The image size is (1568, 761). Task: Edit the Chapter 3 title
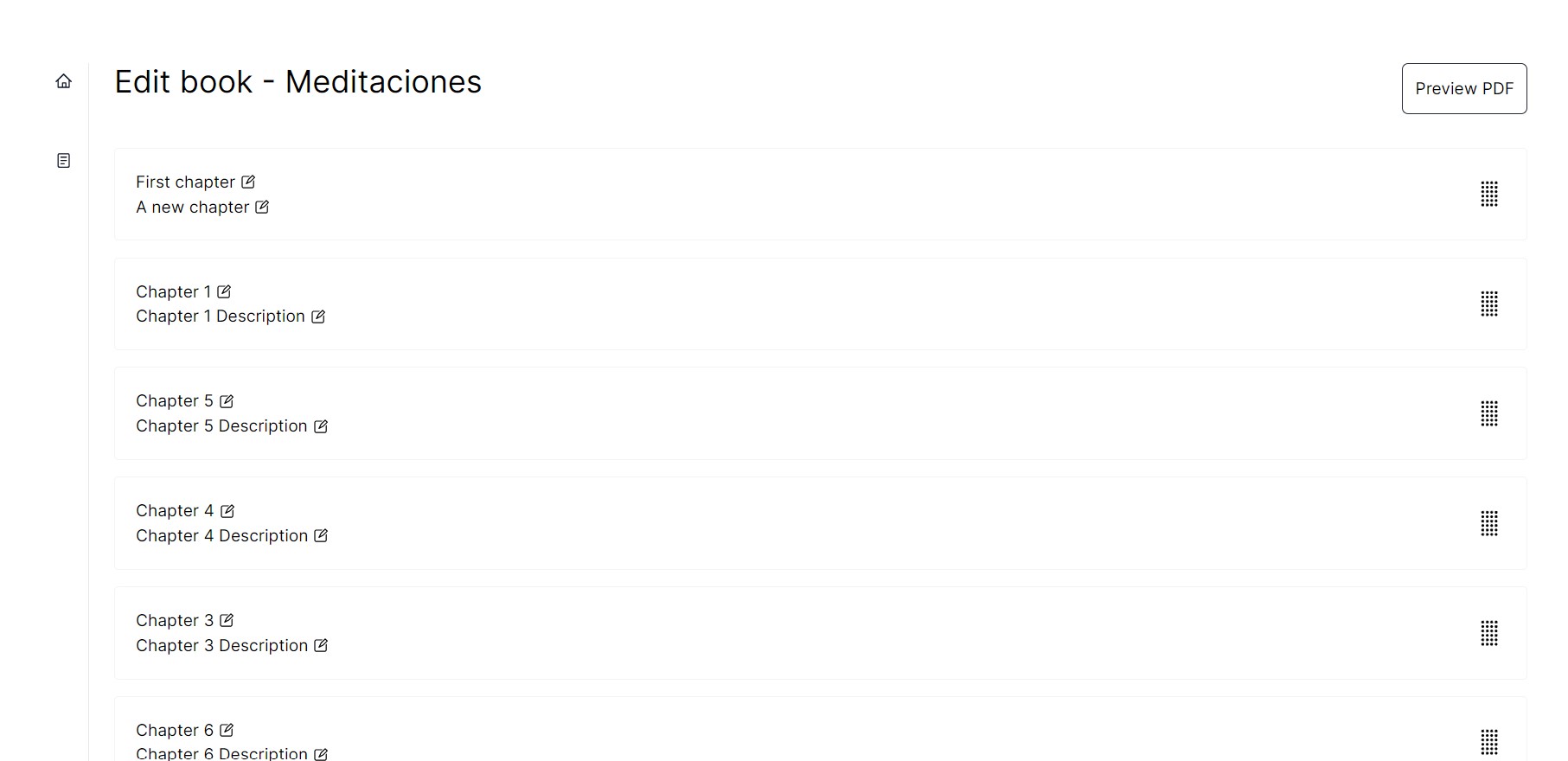click(x=227, y=620)
